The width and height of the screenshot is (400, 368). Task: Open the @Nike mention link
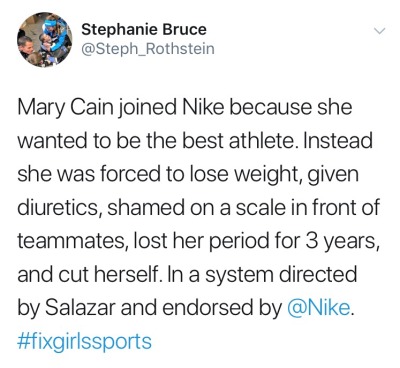click(x=318, y=307)
